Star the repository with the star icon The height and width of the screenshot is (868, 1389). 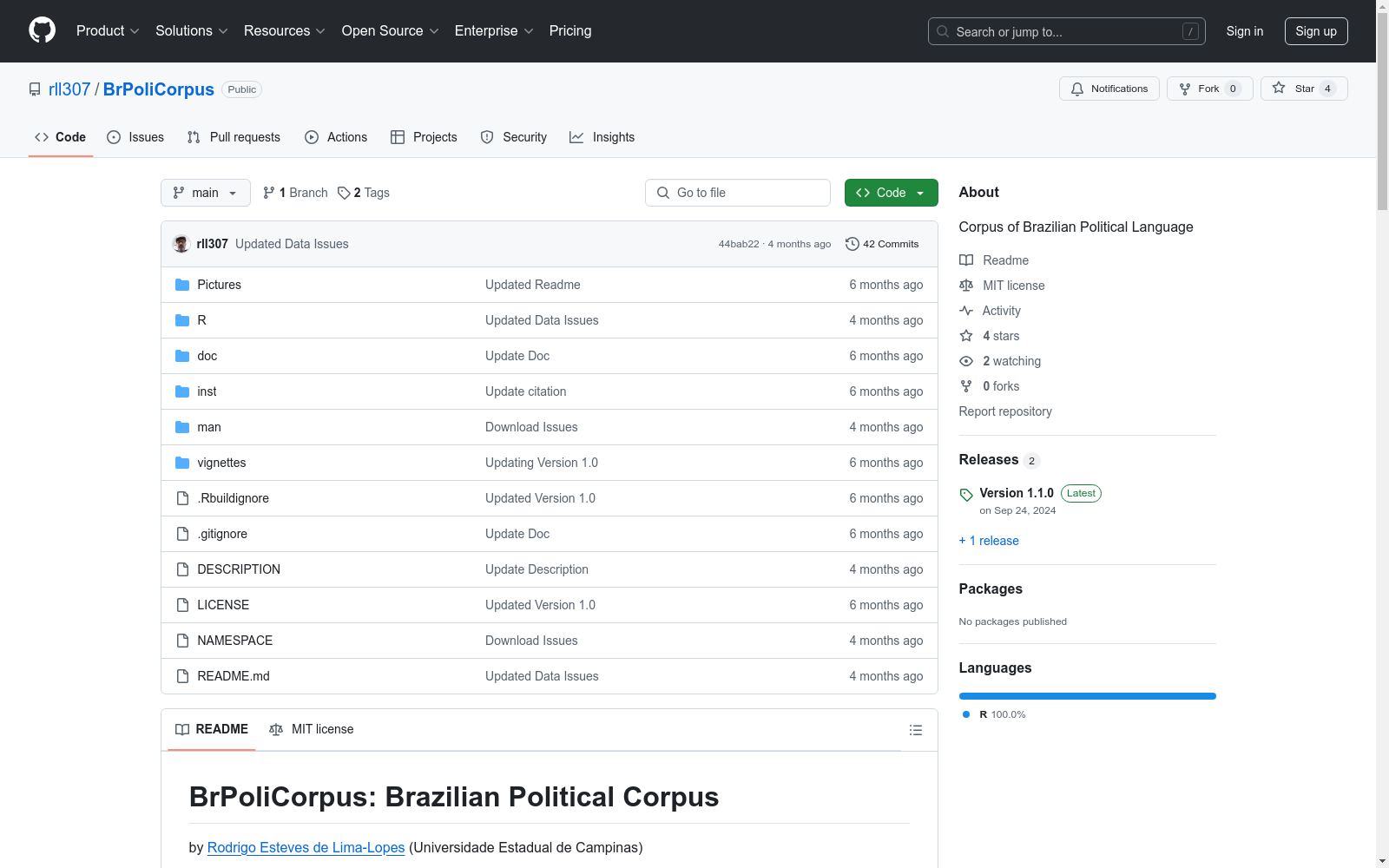1279,88
